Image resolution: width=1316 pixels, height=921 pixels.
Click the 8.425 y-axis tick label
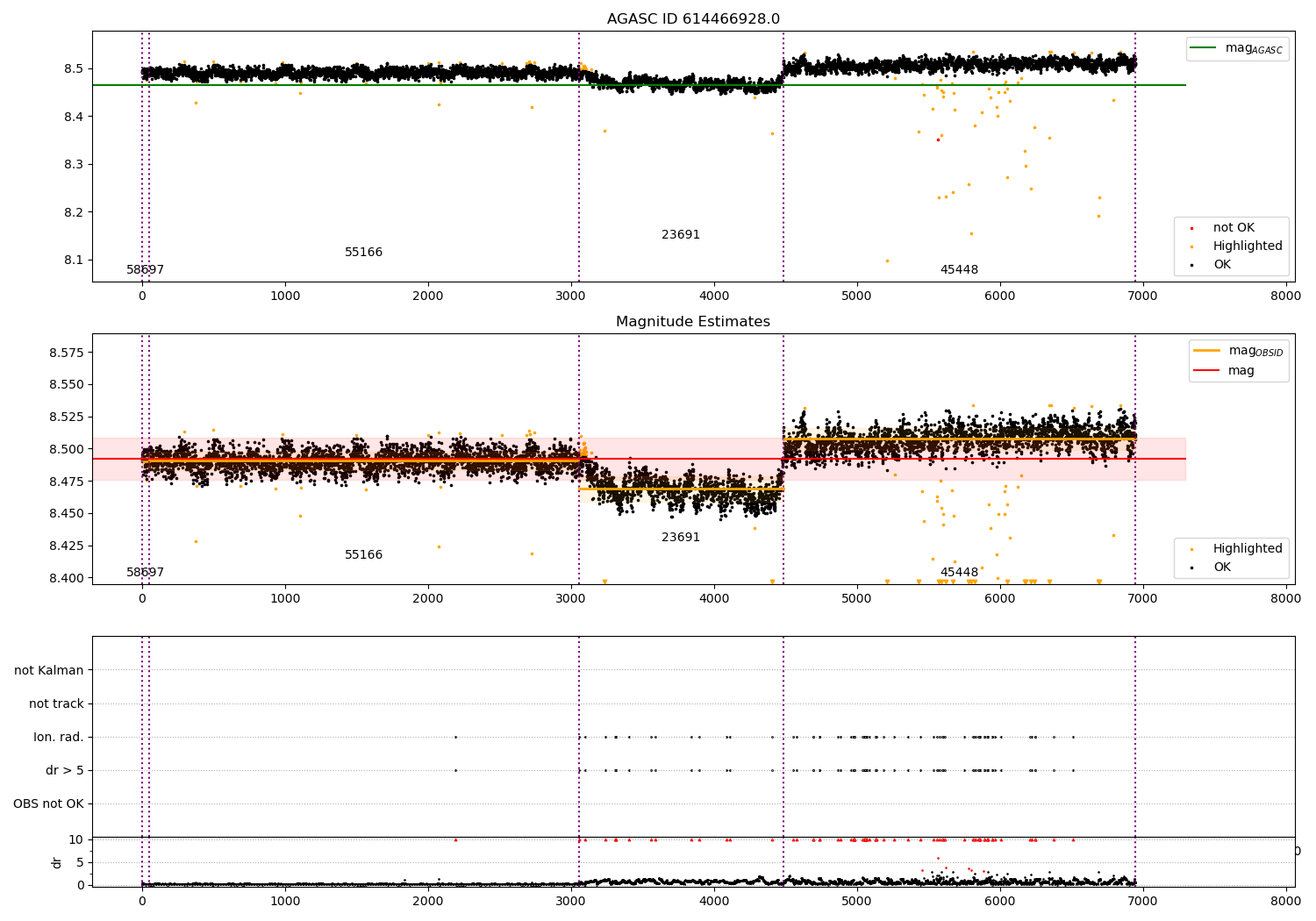pyautogui.click(x=67, y=546)
